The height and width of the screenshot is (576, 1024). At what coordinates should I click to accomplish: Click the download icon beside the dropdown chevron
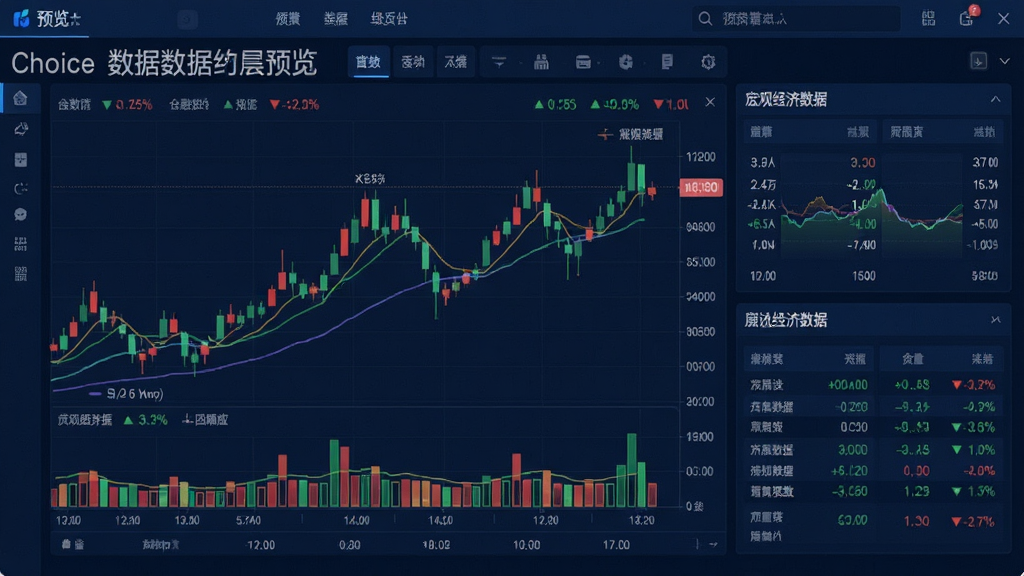[x=978, y=61]
